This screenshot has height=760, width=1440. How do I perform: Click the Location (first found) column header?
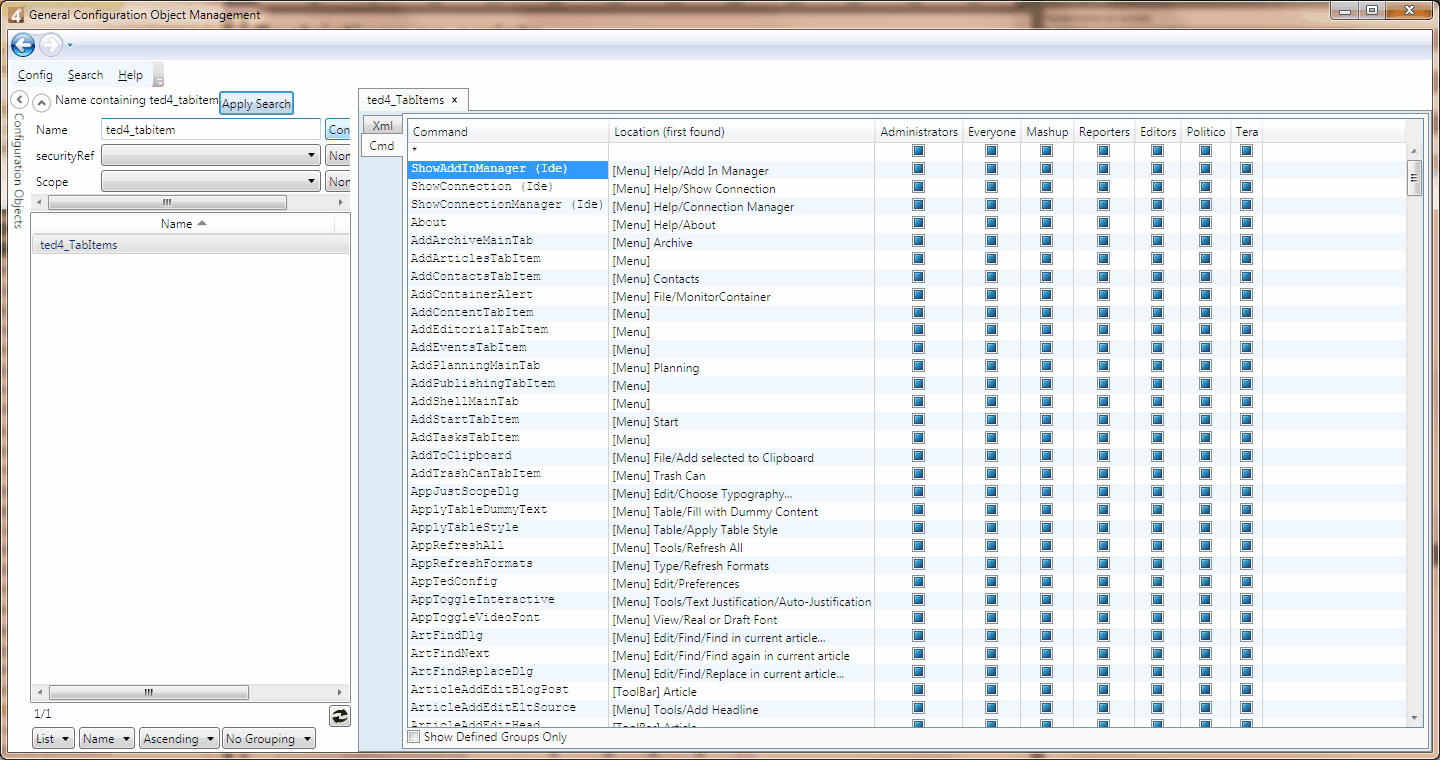point(741,132)
